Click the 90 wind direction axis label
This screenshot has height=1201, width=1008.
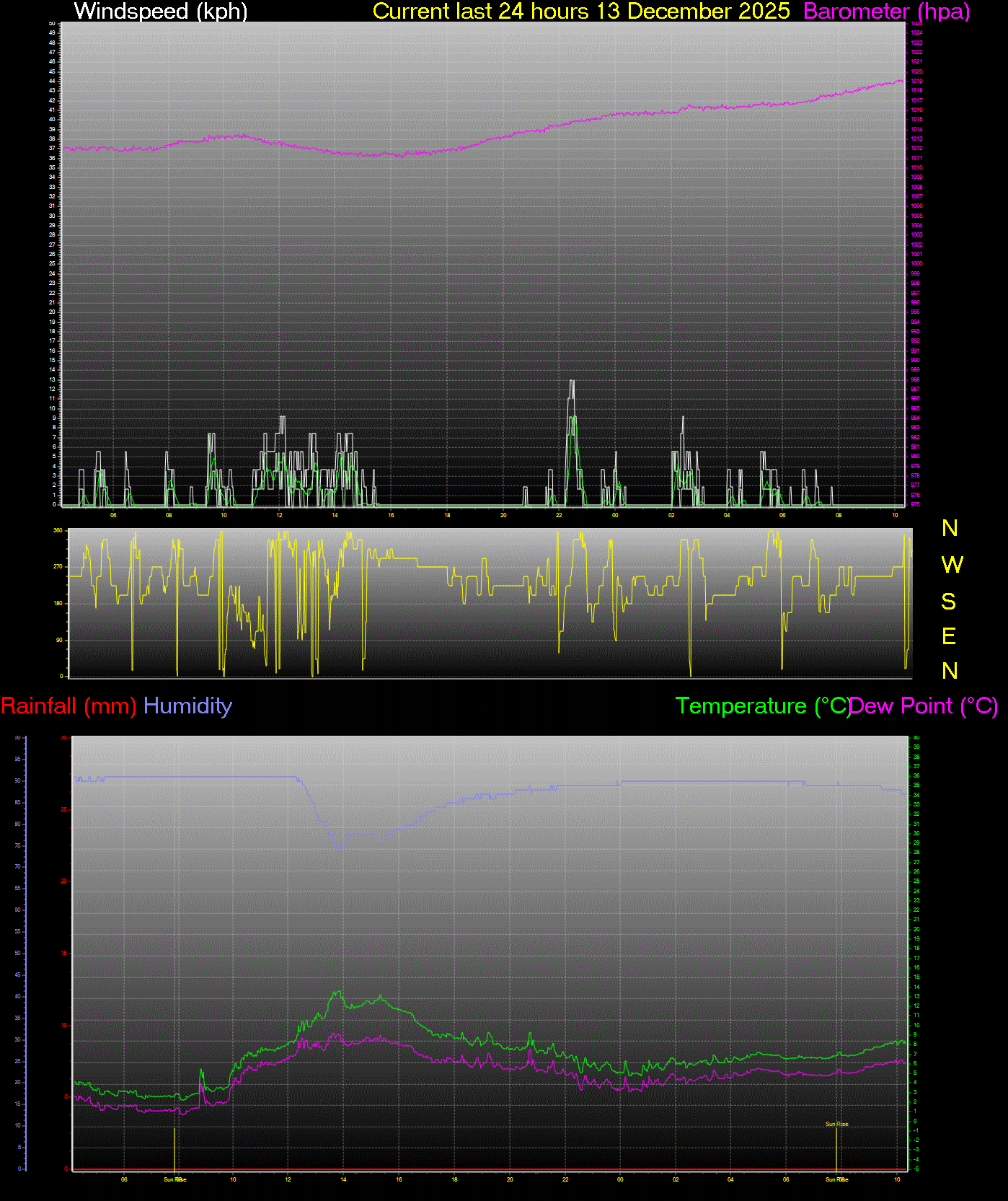(x=58, y=640)
